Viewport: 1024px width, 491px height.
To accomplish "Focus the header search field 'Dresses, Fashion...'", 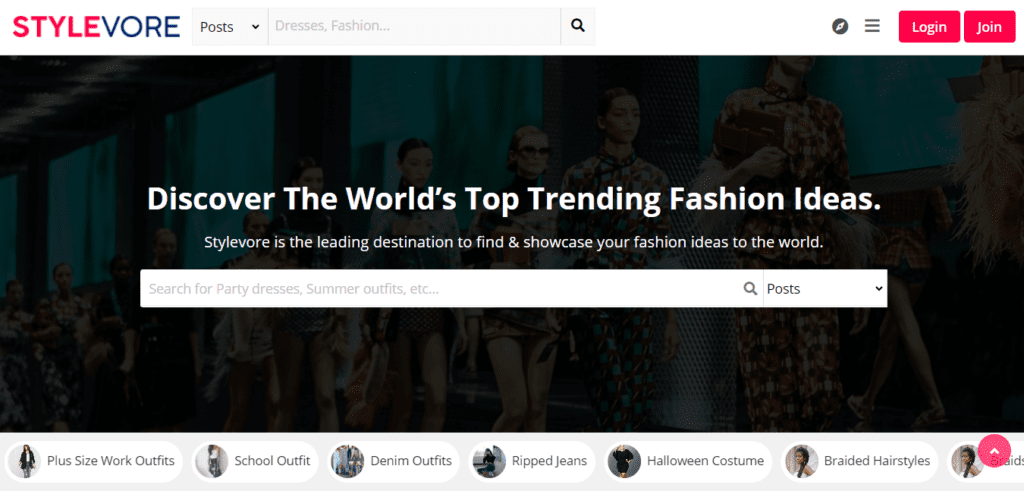I will coord(414,27).
